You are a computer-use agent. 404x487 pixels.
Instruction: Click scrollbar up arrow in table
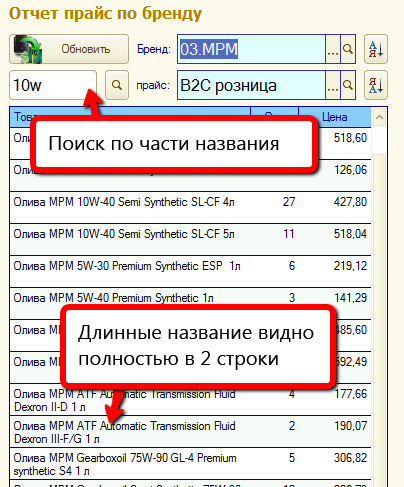click(x=379, y=117)
